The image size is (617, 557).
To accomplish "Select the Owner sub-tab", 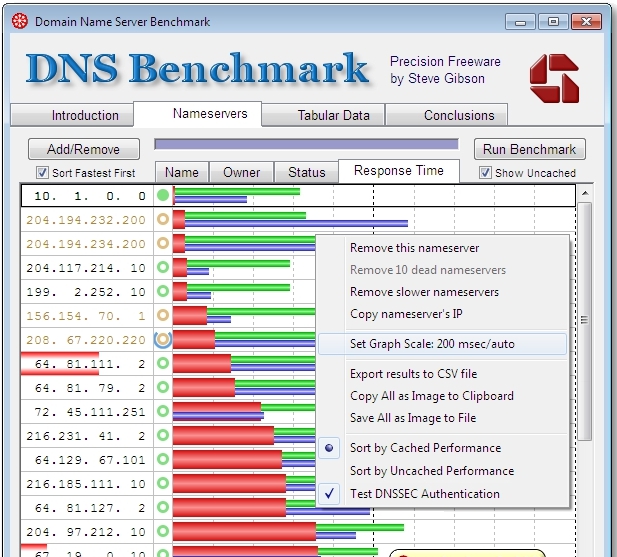I will (241, 172).
